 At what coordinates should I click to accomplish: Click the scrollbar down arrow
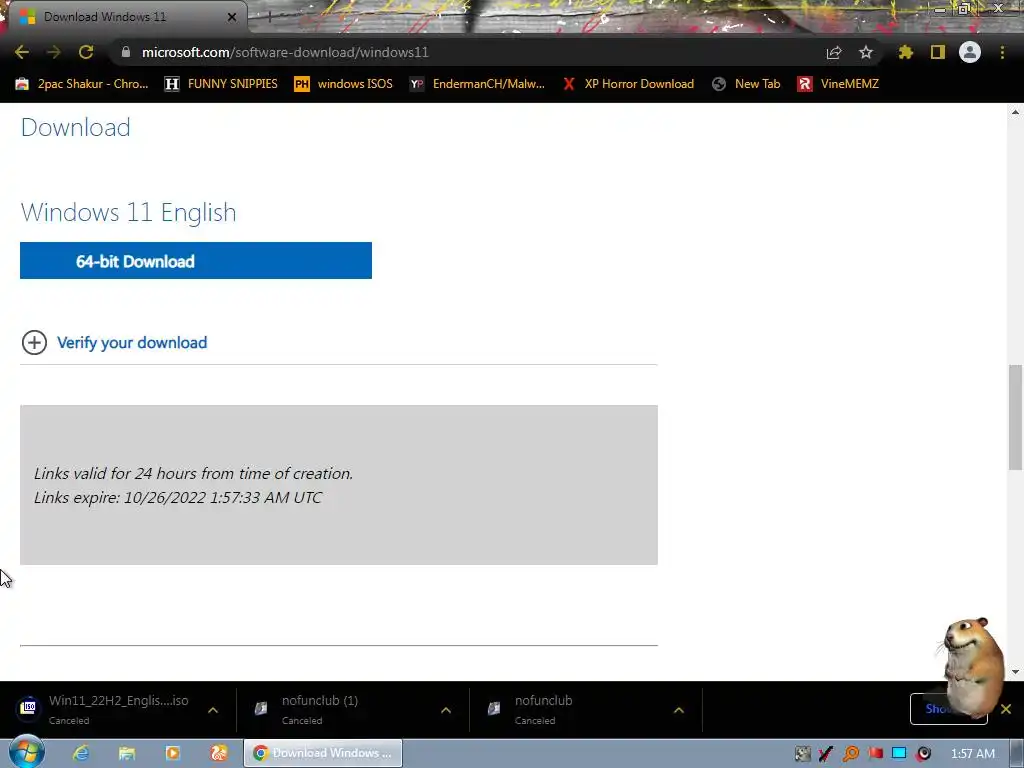(1015, 671)
